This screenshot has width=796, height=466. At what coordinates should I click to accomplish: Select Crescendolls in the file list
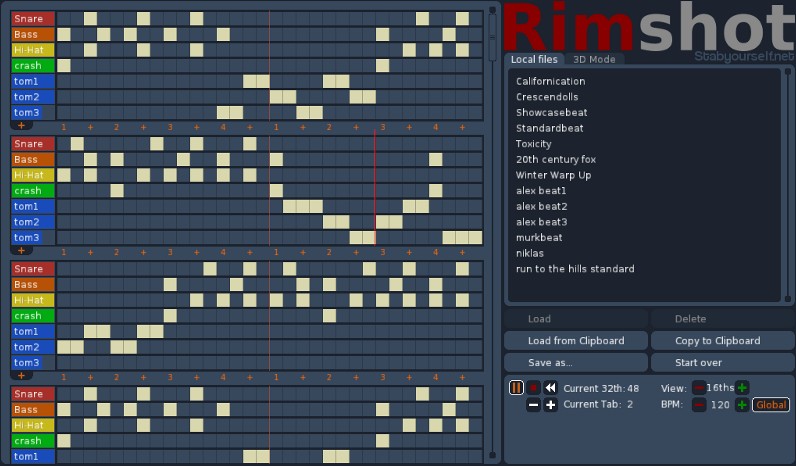pyautogui.click(x=547, y=97)
